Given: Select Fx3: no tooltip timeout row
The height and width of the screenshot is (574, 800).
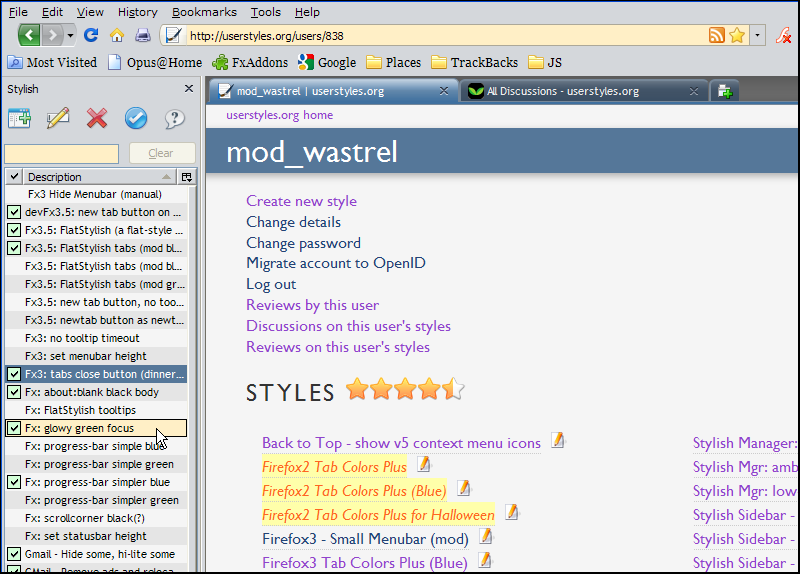Looking at the screenshot, I should (x=96, y=338).
